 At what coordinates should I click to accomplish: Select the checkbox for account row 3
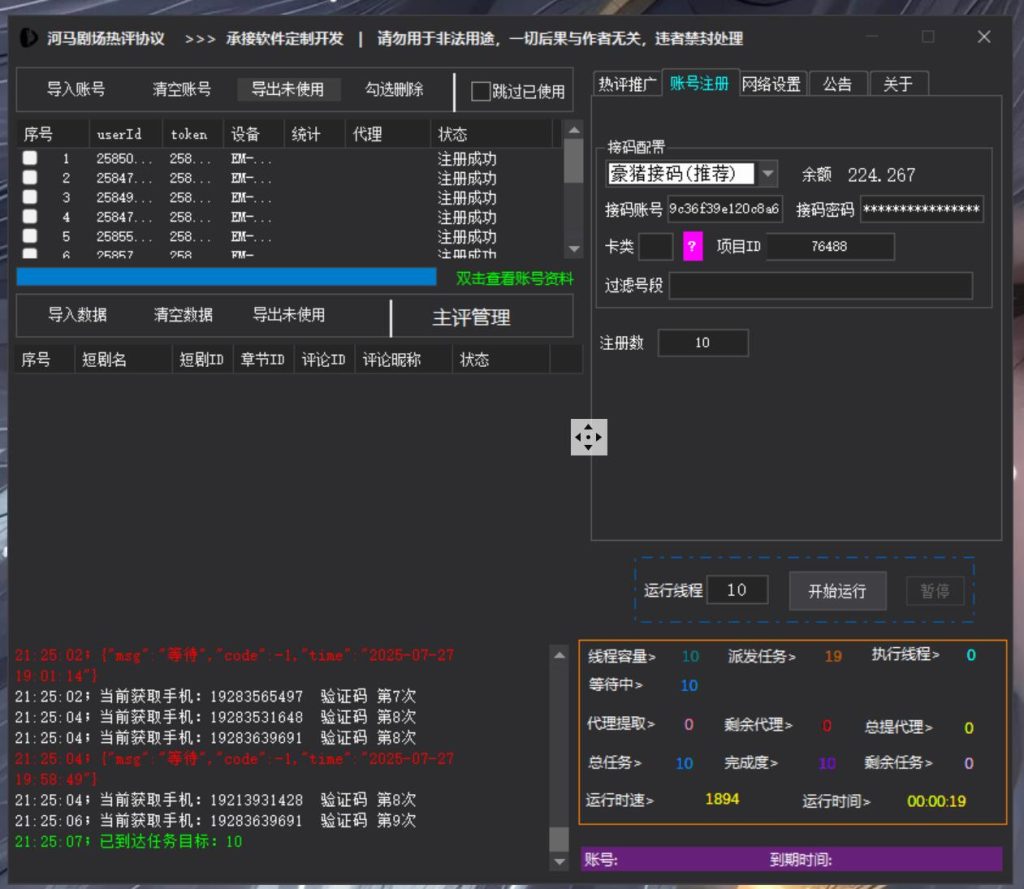(x=31, y=198)
